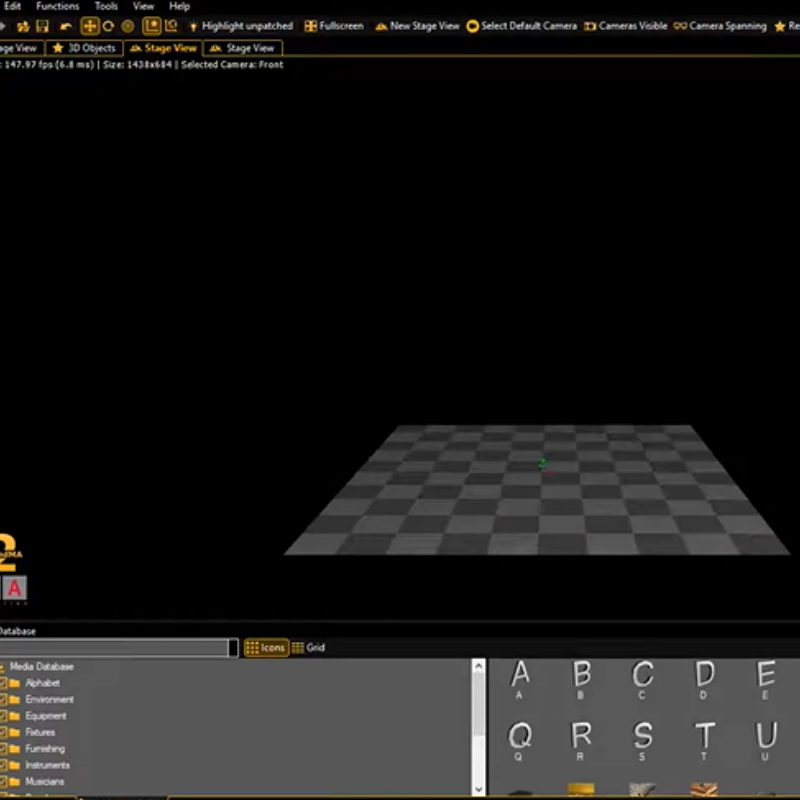Switch media view to Grid

pyautogui.click(x=308, y=648)
